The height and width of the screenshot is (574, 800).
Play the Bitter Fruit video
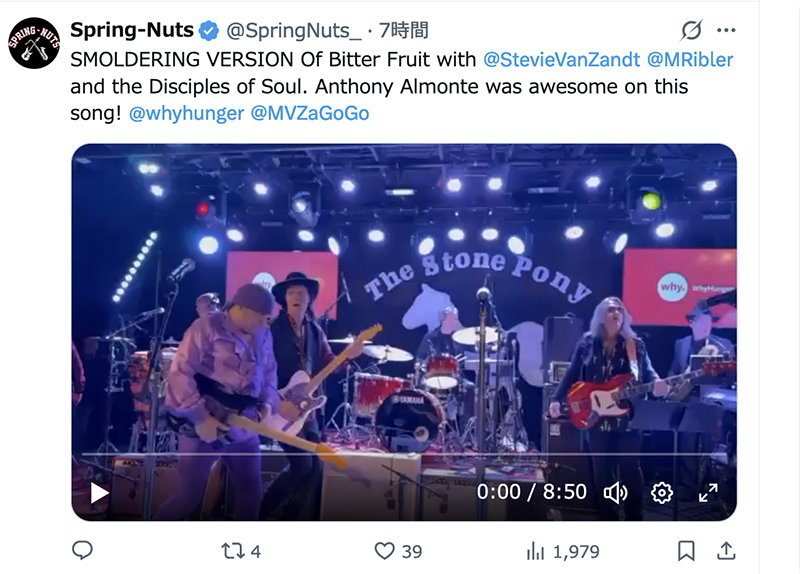[99, 492]
